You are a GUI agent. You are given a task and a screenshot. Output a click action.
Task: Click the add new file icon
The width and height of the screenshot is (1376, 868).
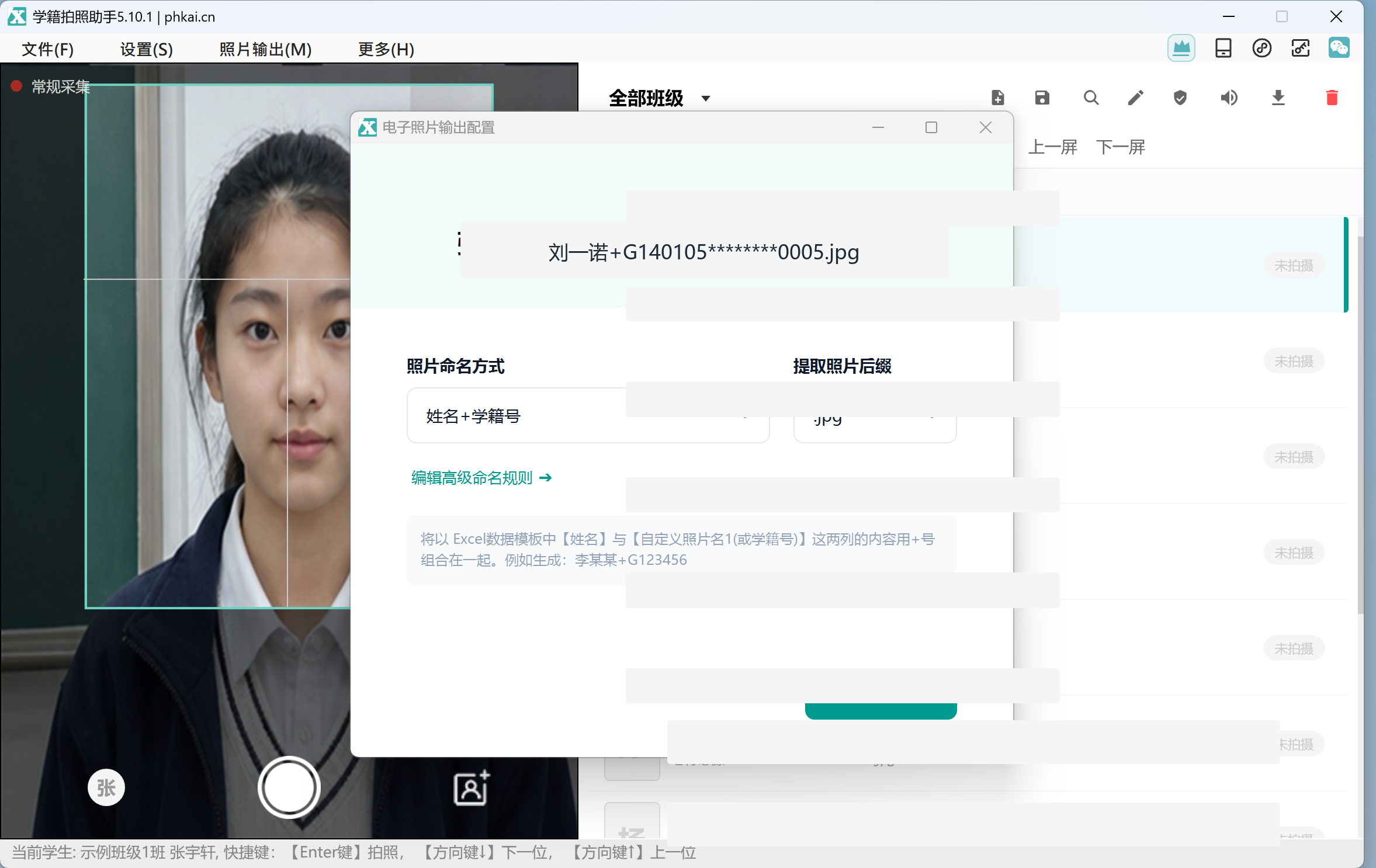coord(997,98)
